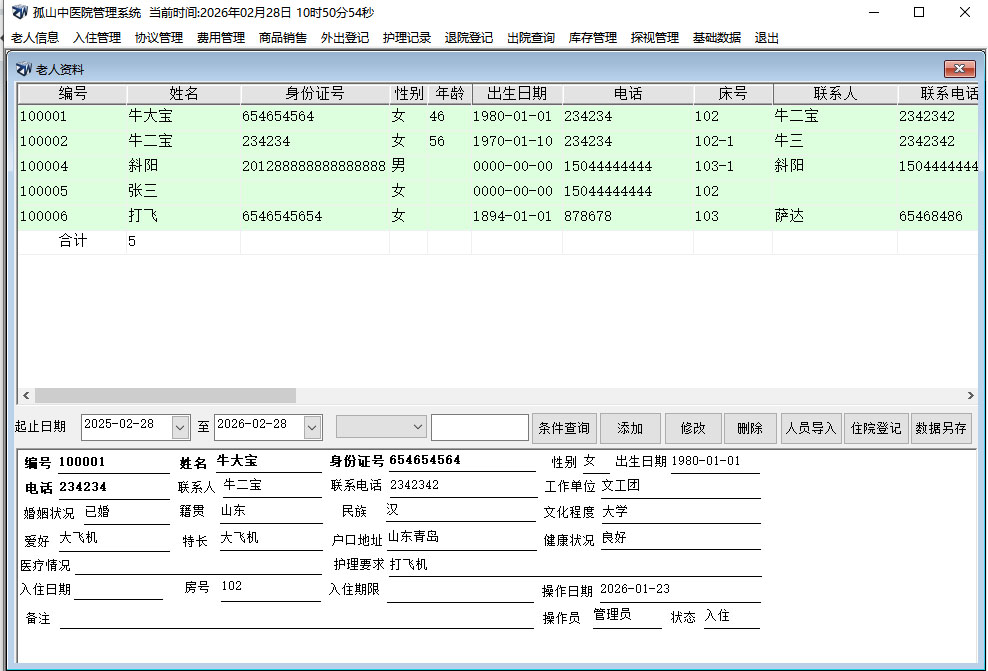Screen dimensions: 988x671
Task: Open the 入住管理 menu
Action: point(97,38)
